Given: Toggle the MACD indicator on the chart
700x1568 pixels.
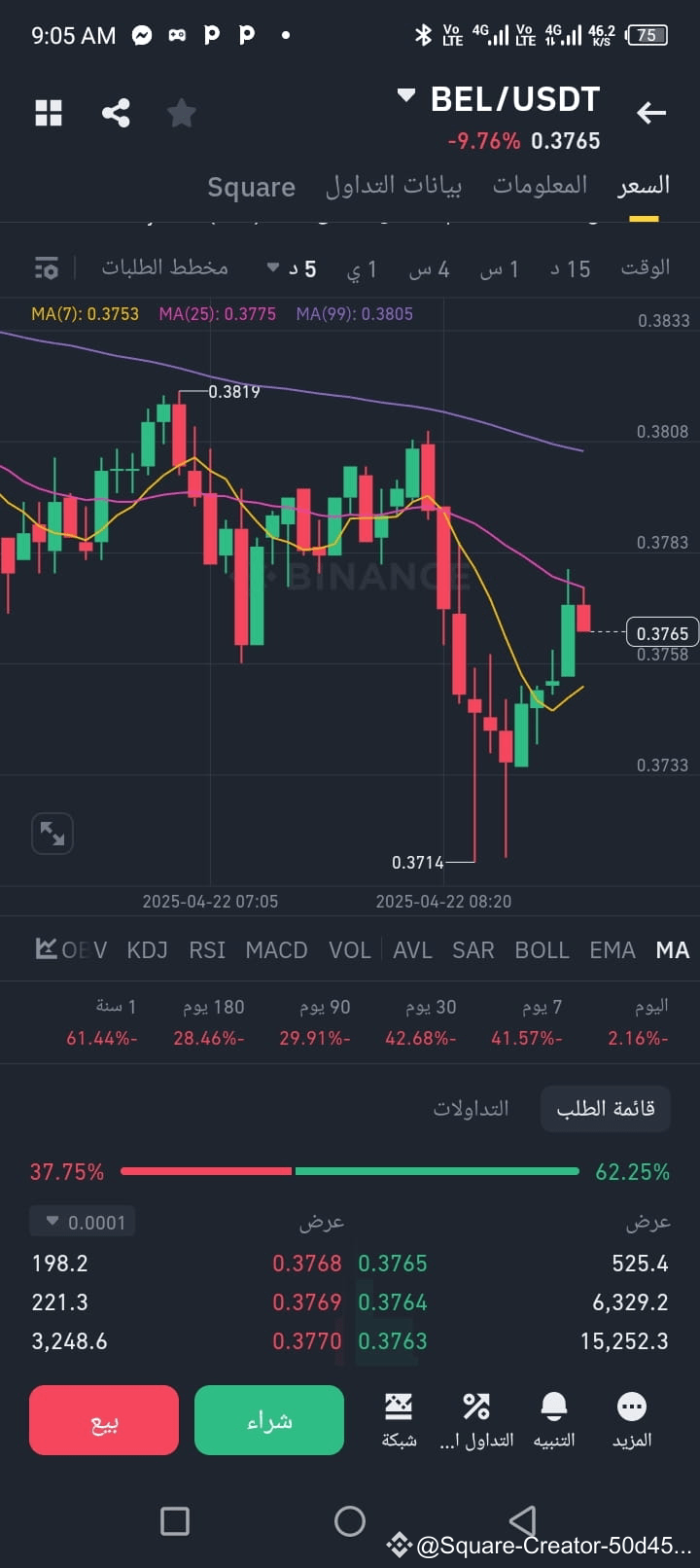Looking at the screenshot, I should (x=276, y=949).
